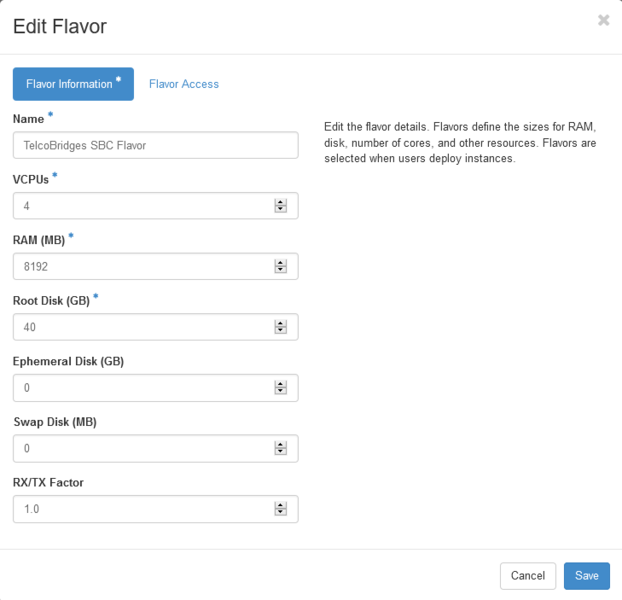Click the Swap Disk (MB) label
Screen dimensions: 622x600
55,422
